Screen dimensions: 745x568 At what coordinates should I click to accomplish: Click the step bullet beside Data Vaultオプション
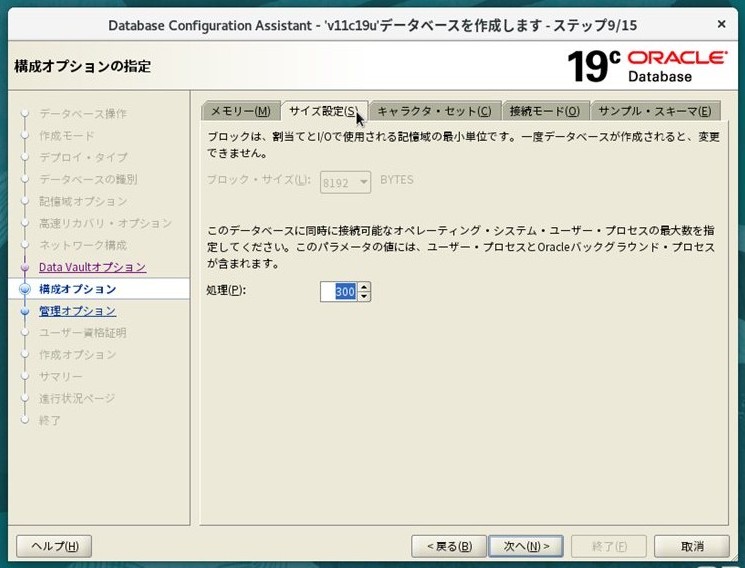pyautogui.click(x=25, y=268)
